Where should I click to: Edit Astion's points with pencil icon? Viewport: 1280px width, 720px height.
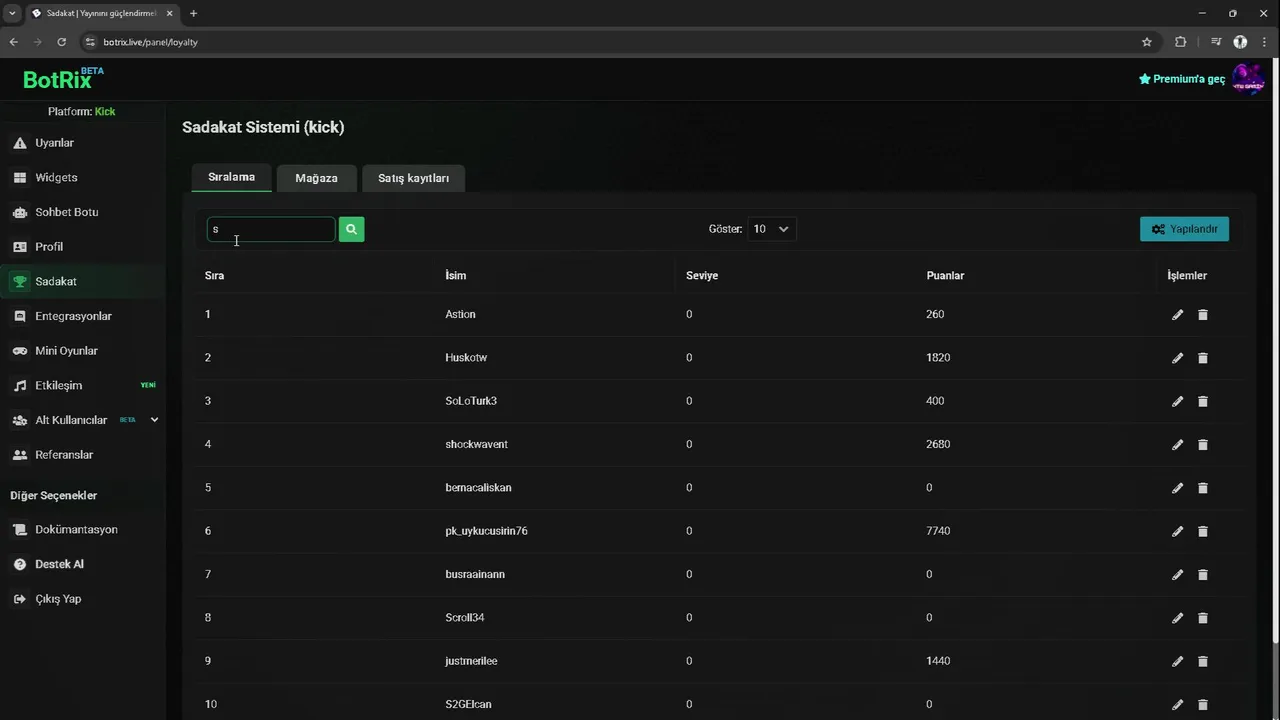1177,315
